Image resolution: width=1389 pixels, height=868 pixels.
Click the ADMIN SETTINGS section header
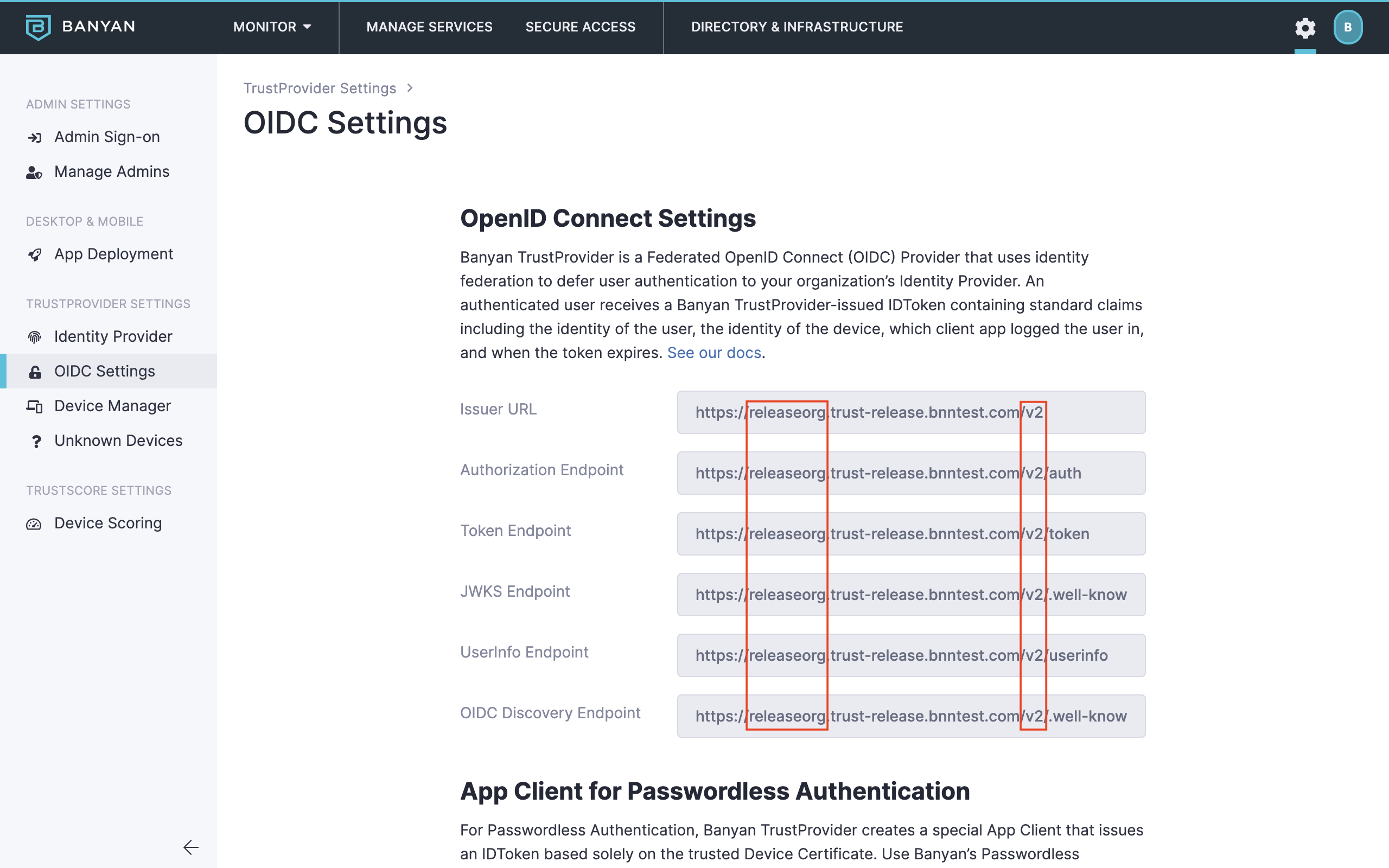78,105
